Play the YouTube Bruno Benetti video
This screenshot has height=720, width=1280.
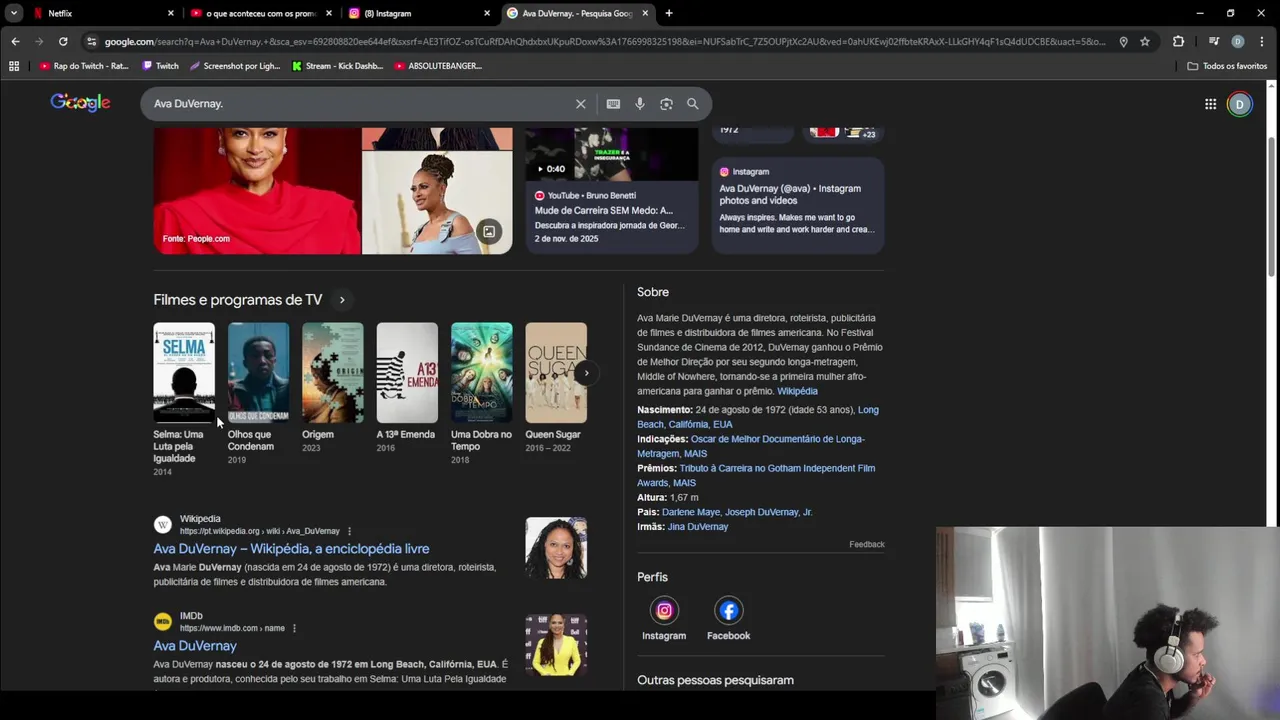click(x=612, y=190)
